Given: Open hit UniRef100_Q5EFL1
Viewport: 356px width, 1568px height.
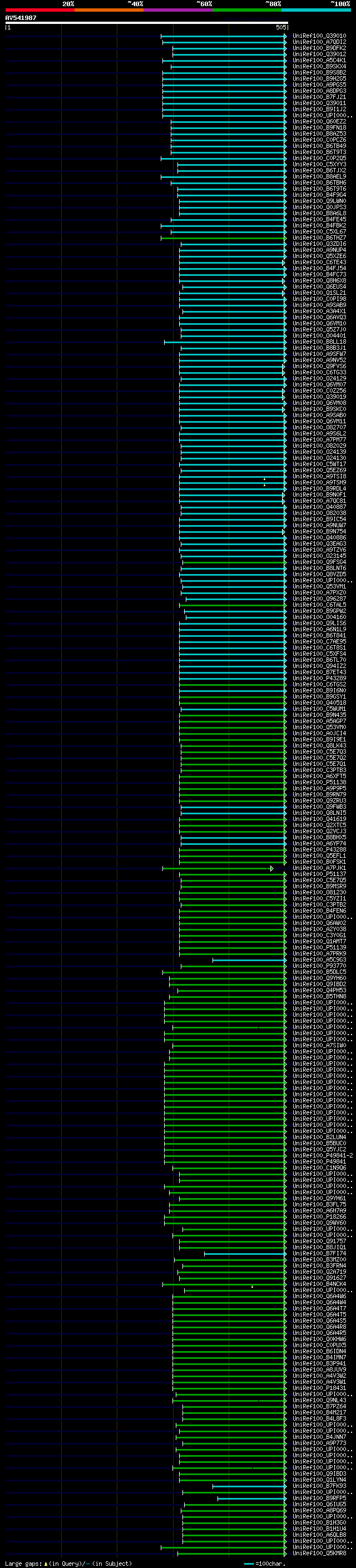Looking at the screenshot, I should 319,855.
